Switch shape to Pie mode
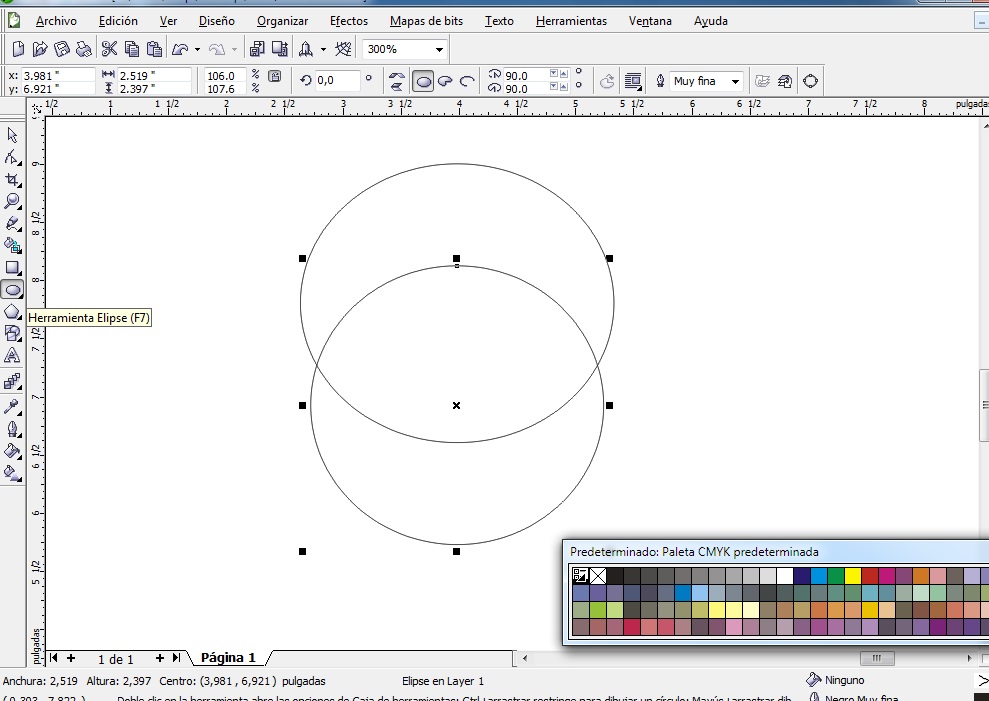This screenshot has height=701, width=989. coord(445,81)
